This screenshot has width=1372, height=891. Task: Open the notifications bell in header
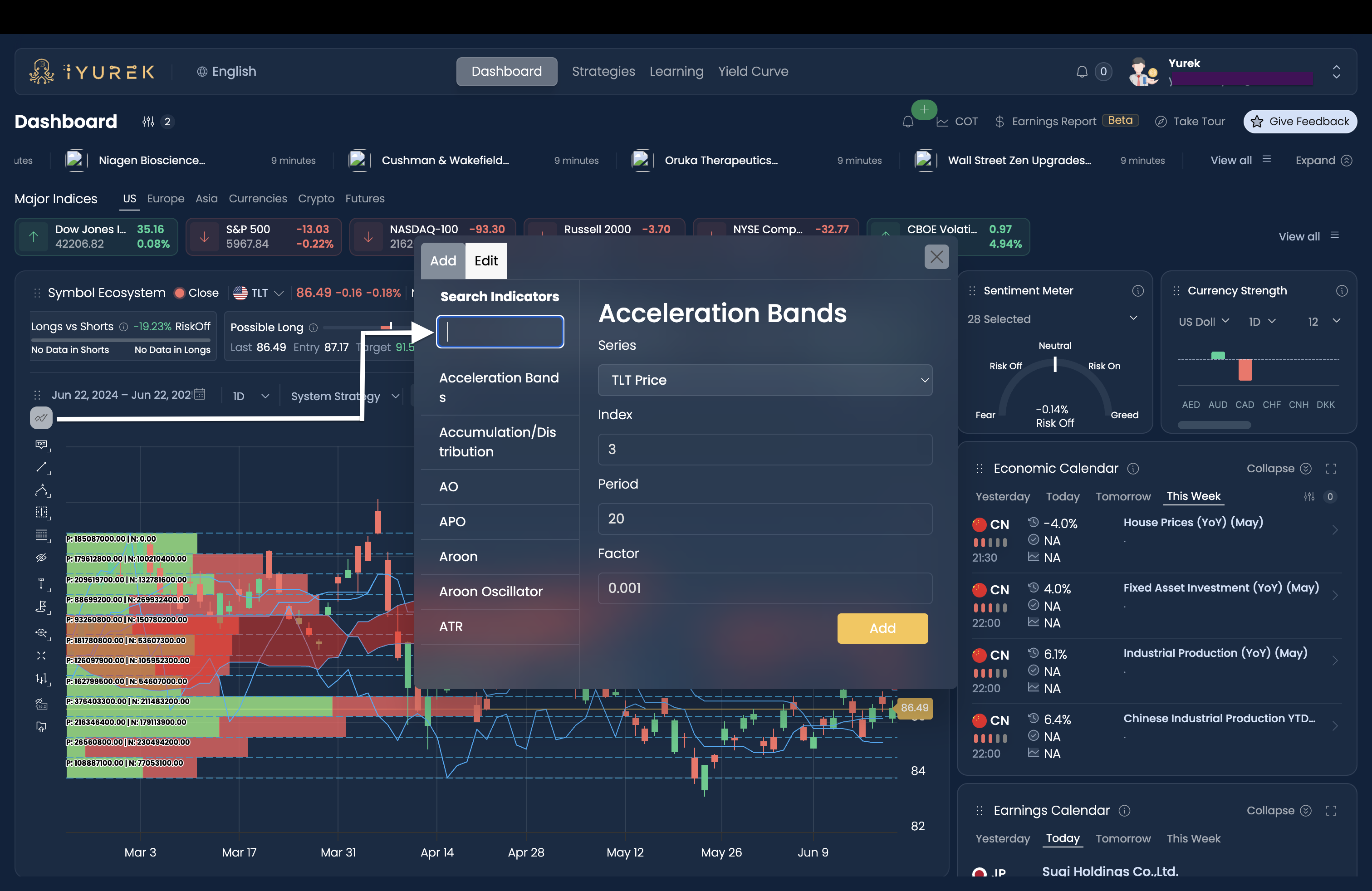click(1082, 72)
